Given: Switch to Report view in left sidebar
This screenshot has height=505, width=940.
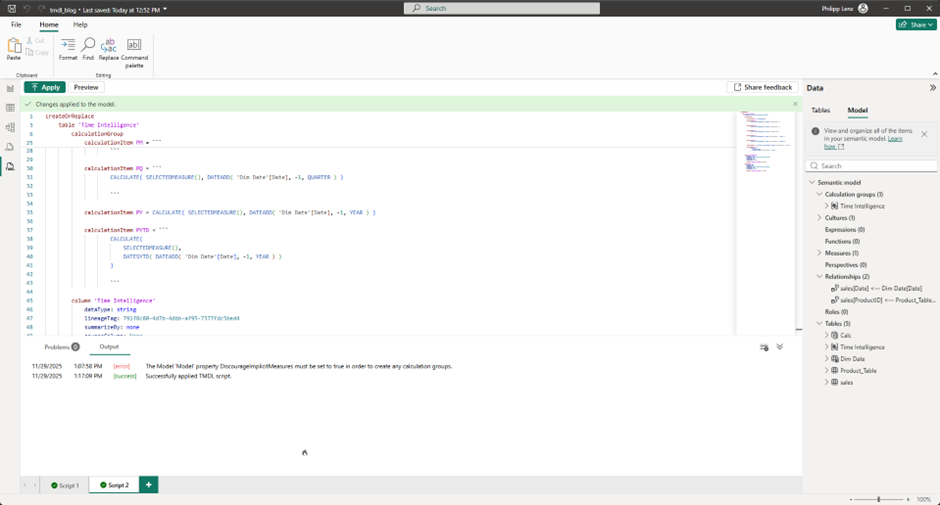Looking at the screenshot, I should coord(10,88).
